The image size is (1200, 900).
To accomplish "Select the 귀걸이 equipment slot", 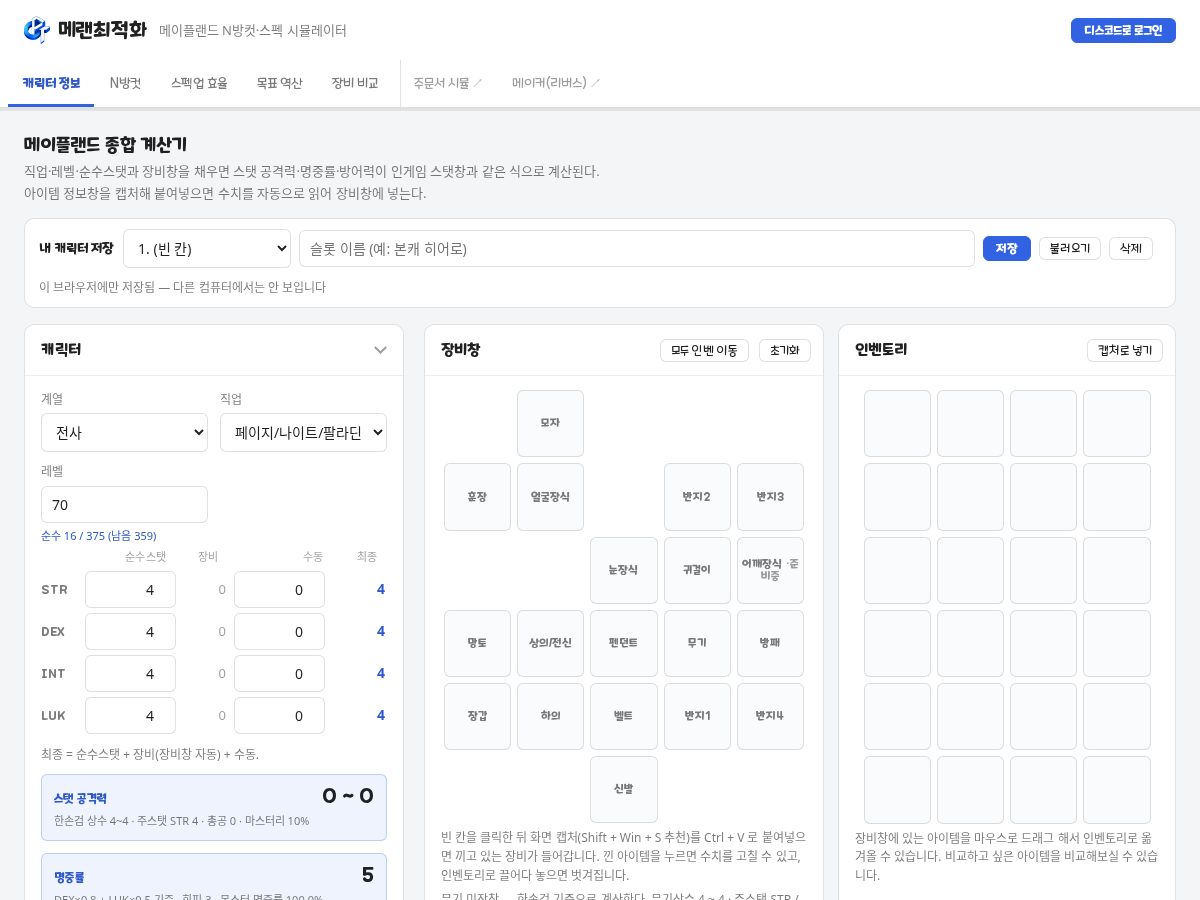I will tap(697, 570).
